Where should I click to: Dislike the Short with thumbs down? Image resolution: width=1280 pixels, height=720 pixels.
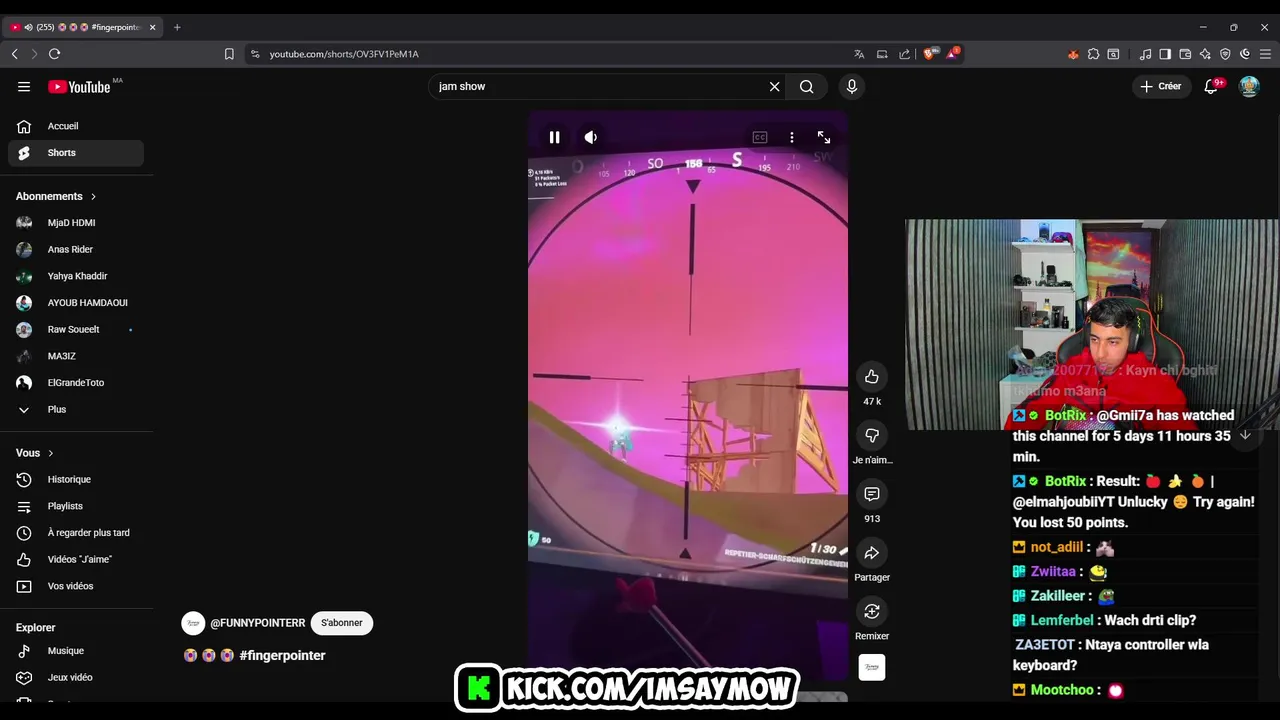[872, 435]
